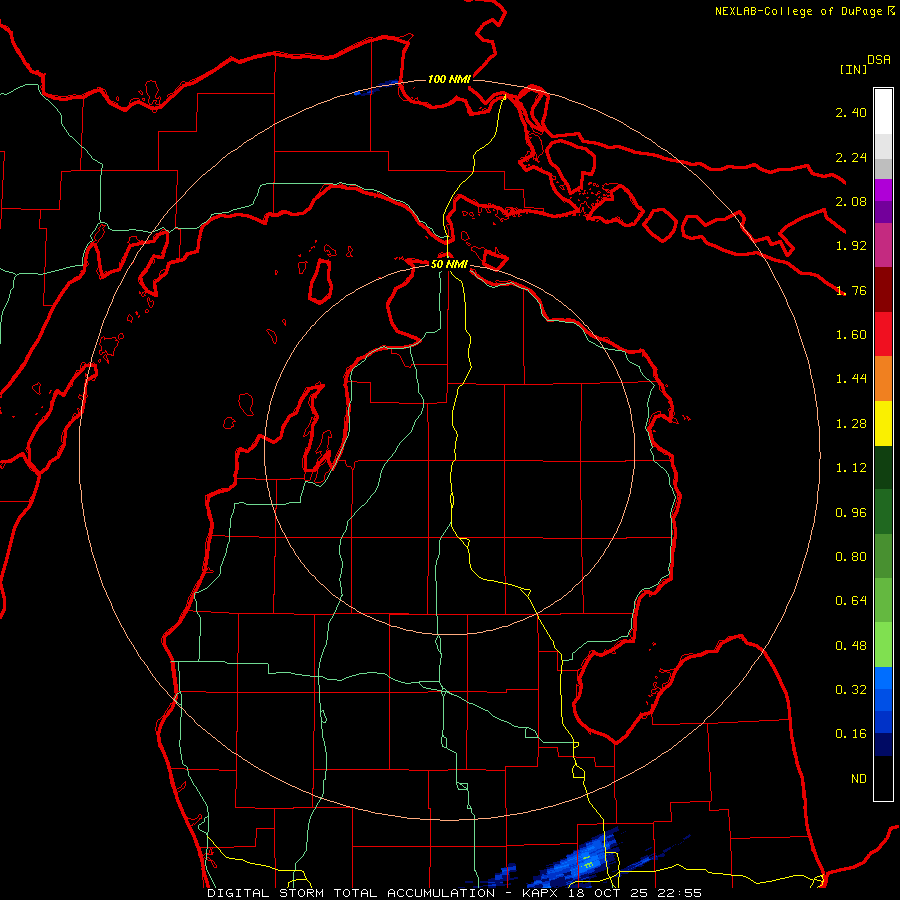Click the small blue echo near the 100 NMI ring
The width and height of the screenshot is (900, 900).
(376, 88)
